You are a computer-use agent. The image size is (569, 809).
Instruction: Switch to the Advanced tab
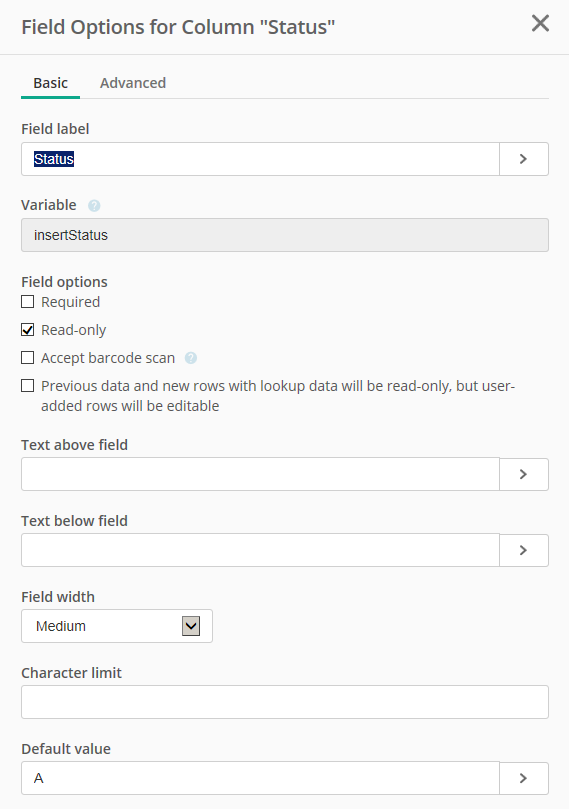tap(133, 83)
